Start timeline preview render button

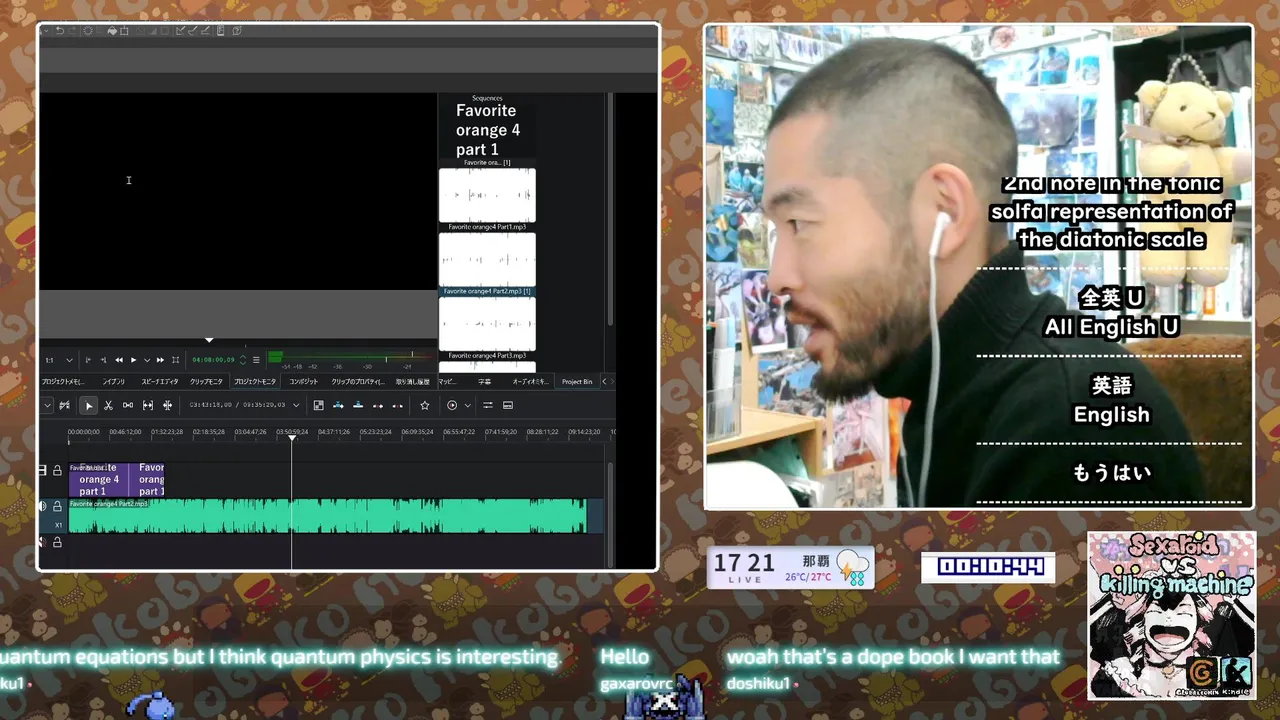tap(452, 405)
